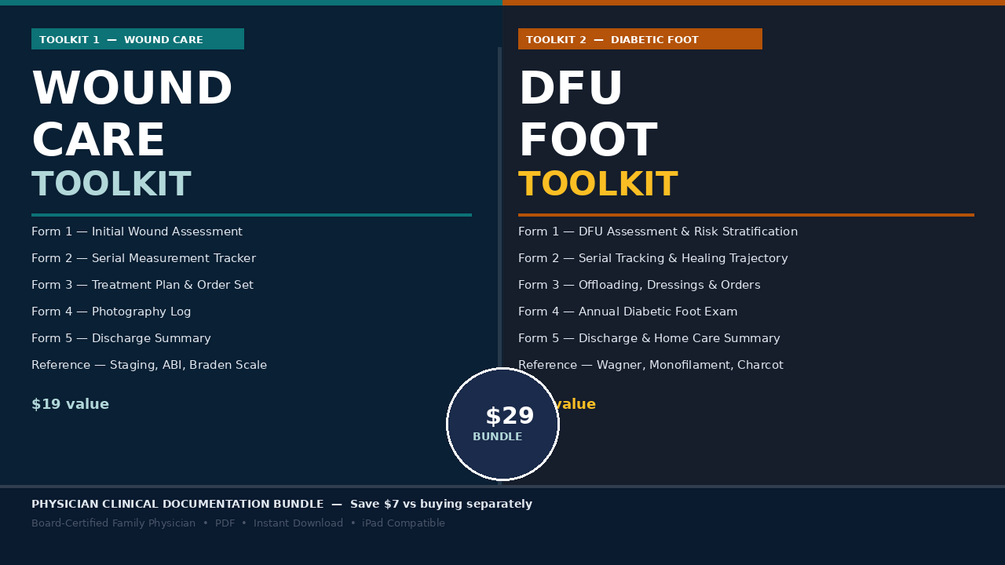Click the $19 value price text

point(70,404)
